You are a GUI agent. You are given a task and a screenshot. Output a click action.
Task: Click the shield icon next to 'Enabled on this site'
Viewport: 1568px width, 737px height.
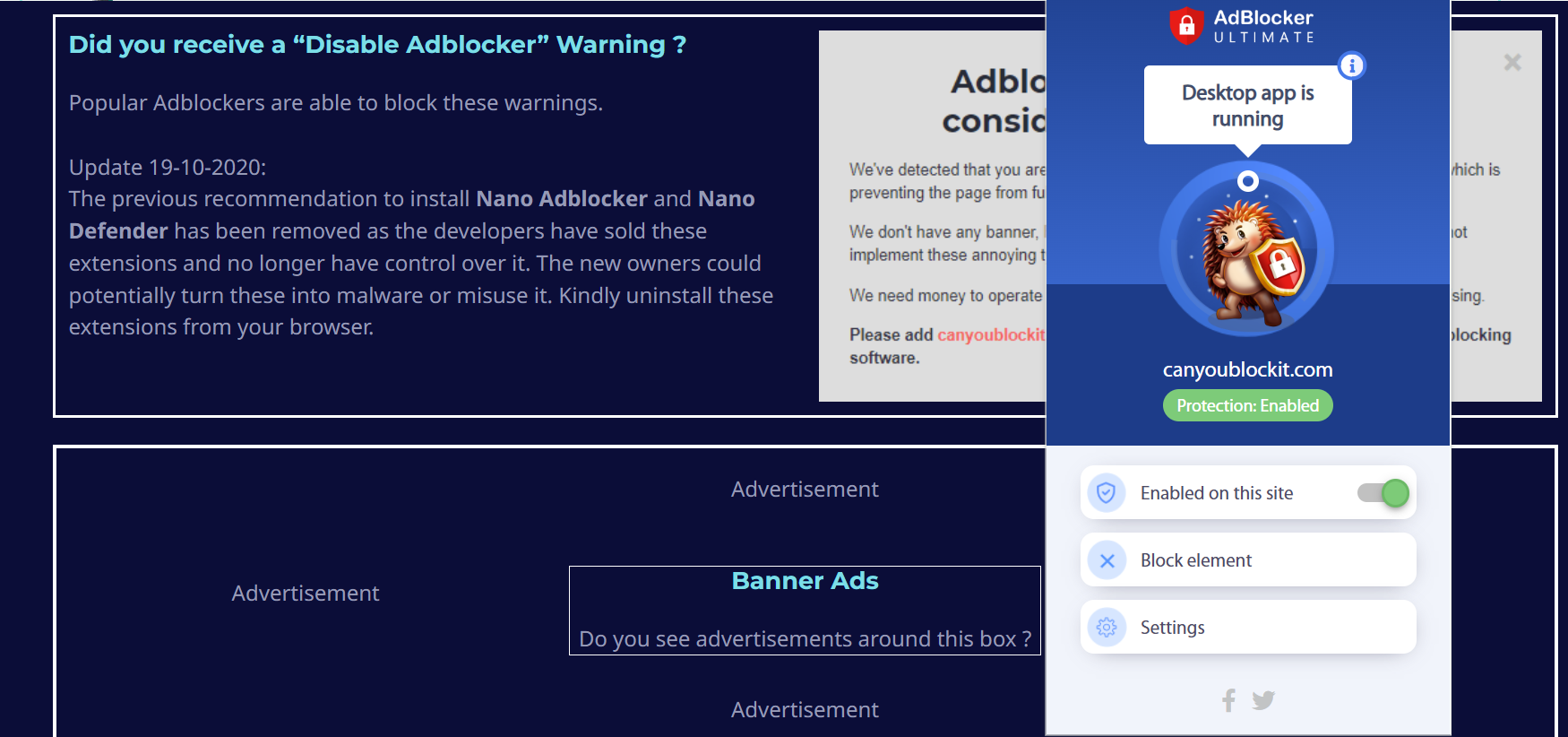(1107, 492)
